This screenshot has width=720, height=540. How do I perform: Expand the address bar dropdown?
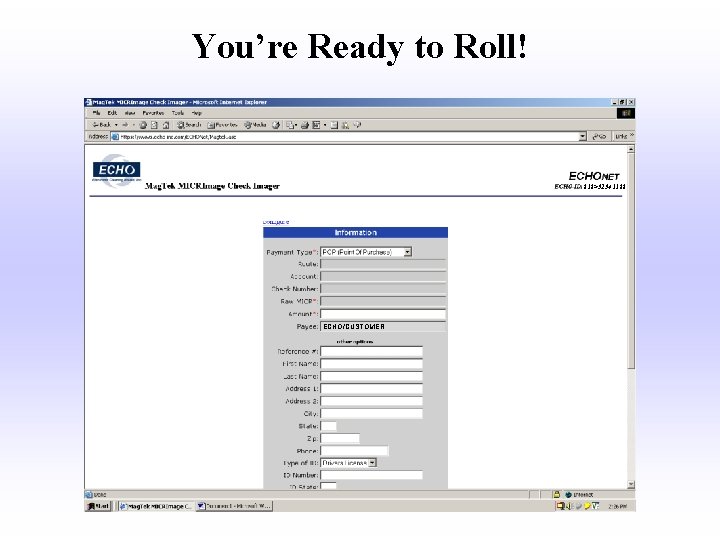coord(583,136)
